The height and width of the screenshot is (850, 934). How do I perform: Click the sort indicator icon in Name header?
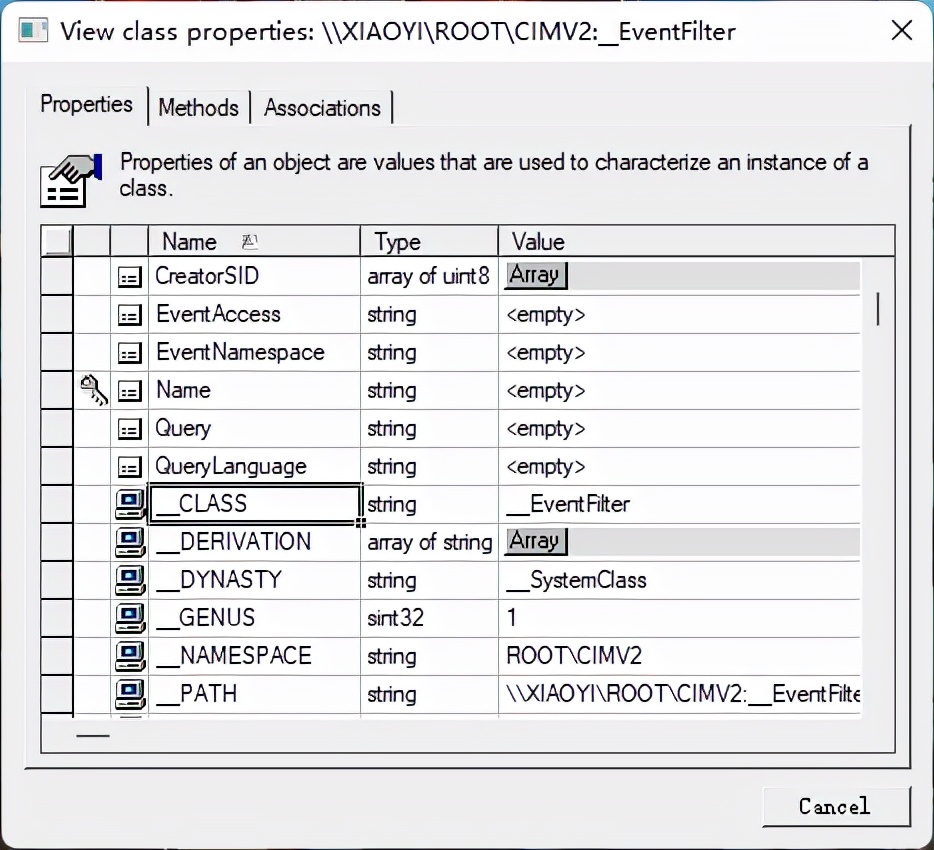tap(250, 241)
